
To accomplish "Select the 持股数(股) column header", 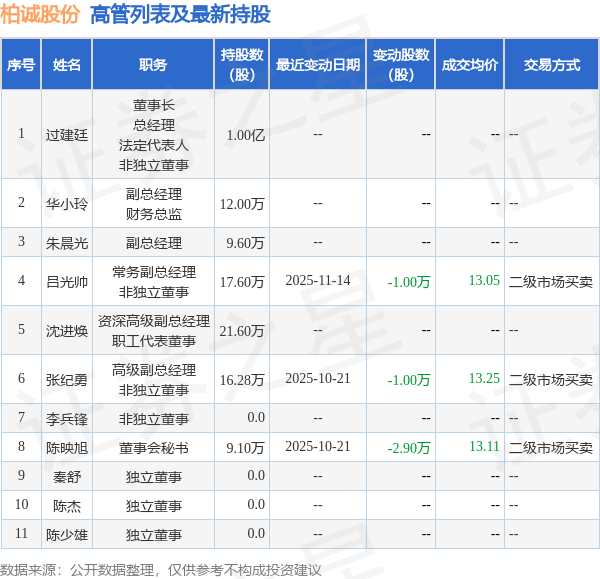I will pyautogui.click(x=242, y=65).
